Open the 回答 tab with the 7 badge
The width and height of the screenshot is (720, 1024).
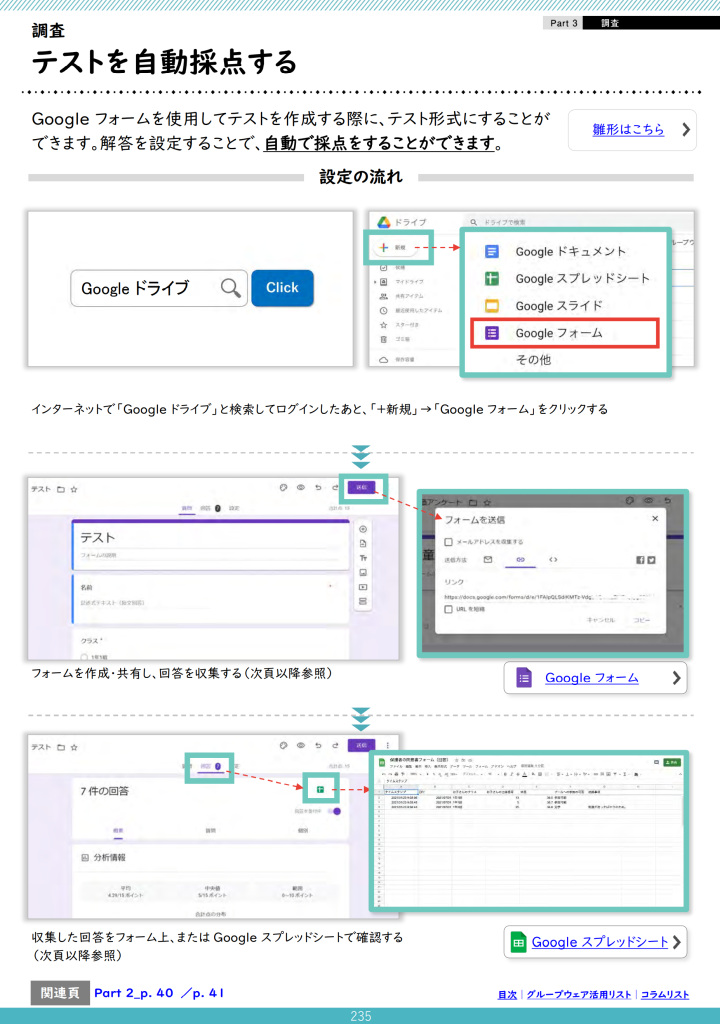tap(210, 767)
